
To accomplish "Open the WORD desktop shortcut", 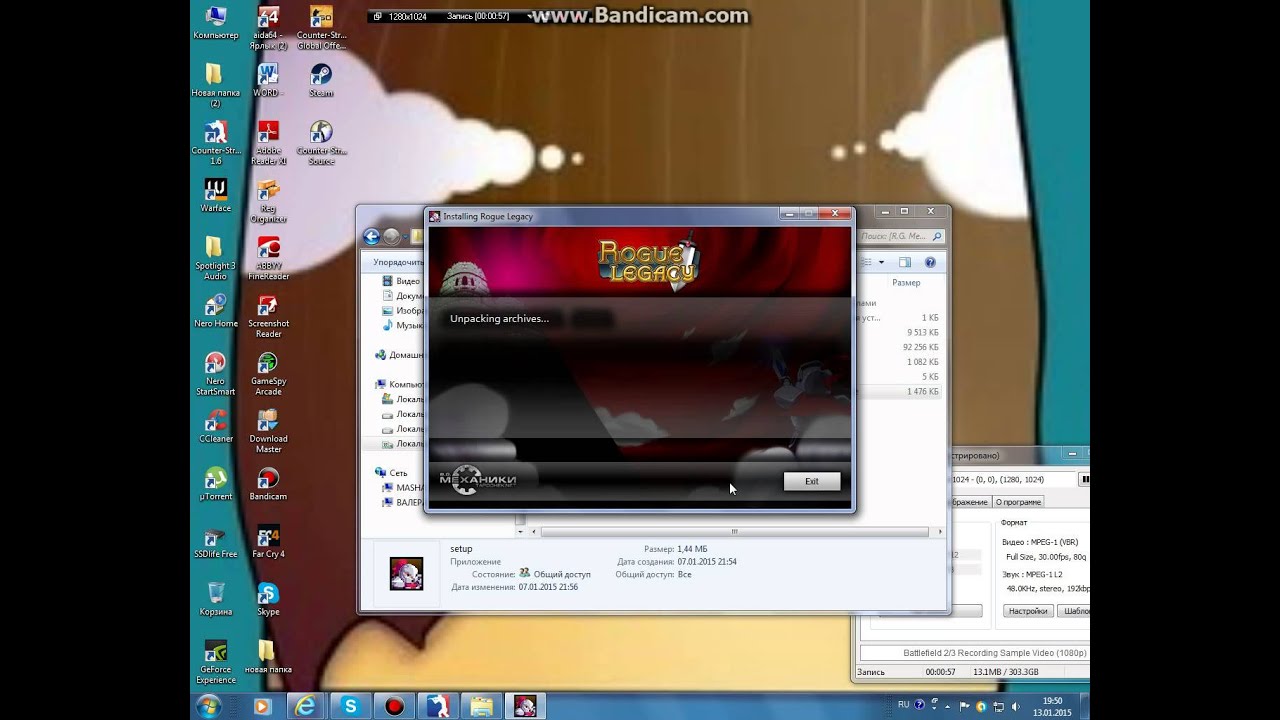I will (268, 79).
